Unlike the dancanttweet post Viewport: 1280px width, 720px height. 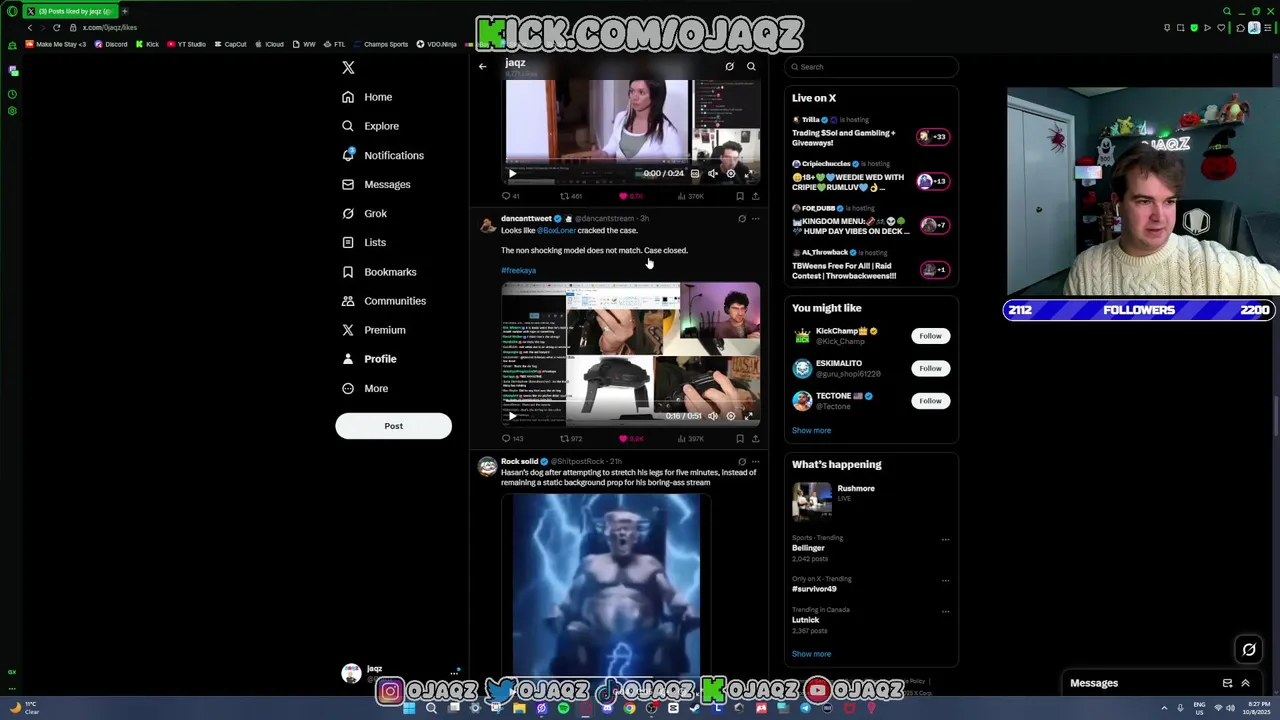(x=630, y=439)
